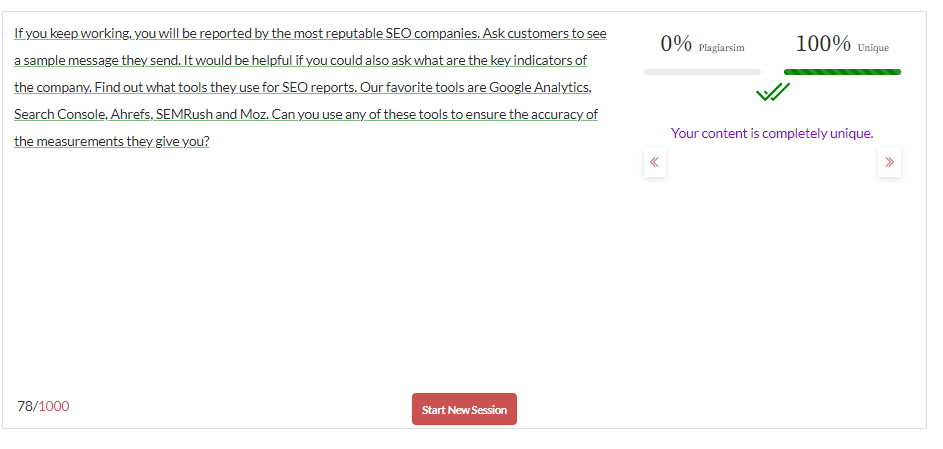Select the 'Our favorite tools are Google Analytics' sentence
The height and width of the screenshot is (449, 943).
(475, 88)
